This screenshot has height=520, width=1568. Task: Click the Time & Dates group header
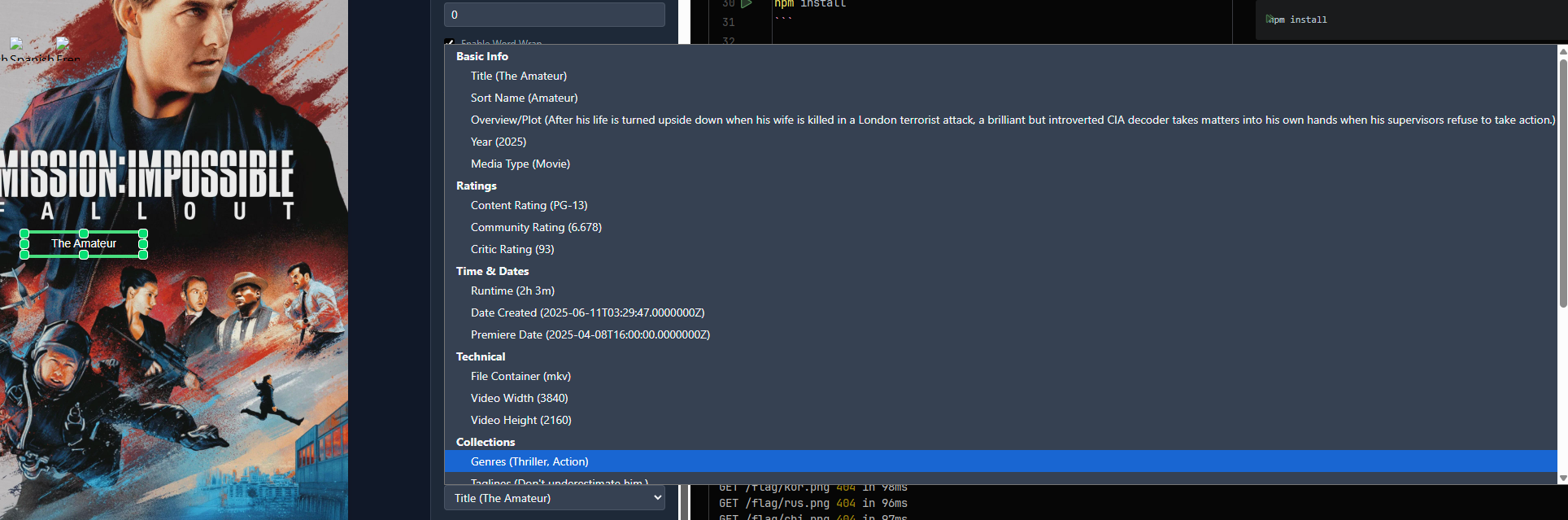coord(493,271)
